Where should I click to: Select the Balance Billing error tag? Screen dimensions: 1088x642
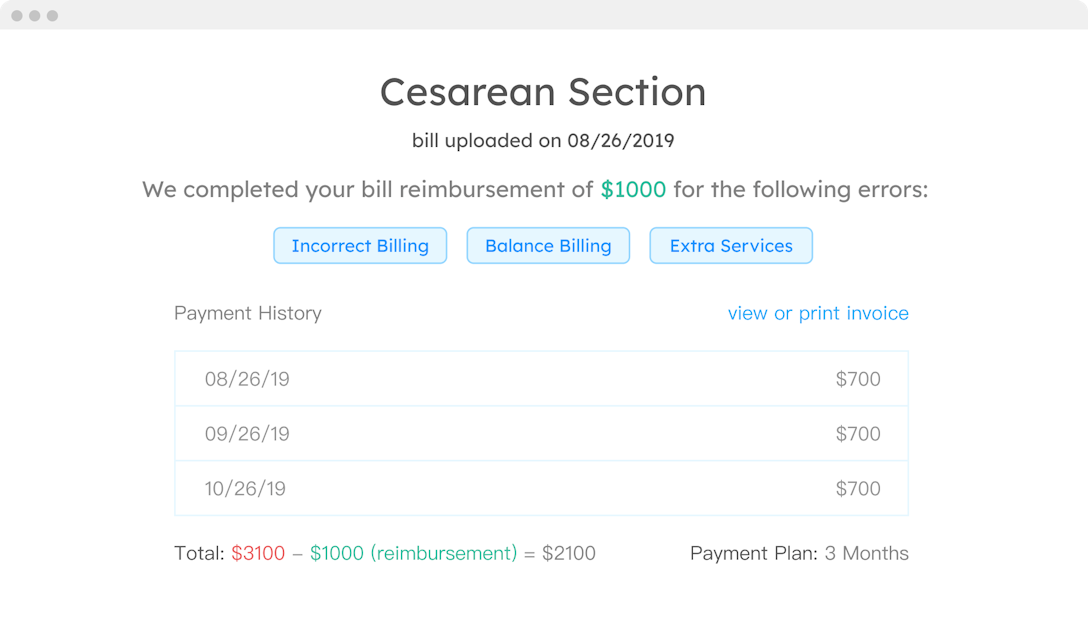(548, 246)
